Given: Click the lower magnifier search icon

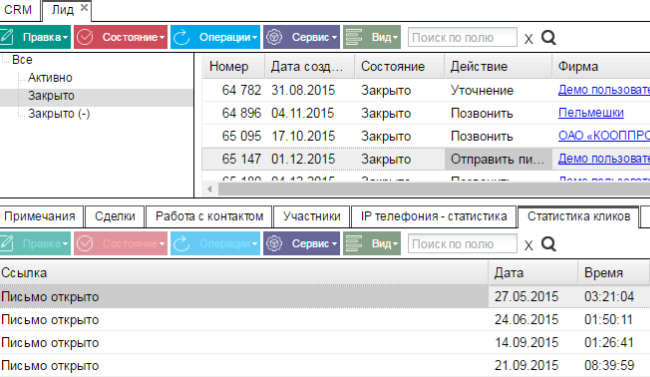Looking at the screenshot, I should 548,244.
